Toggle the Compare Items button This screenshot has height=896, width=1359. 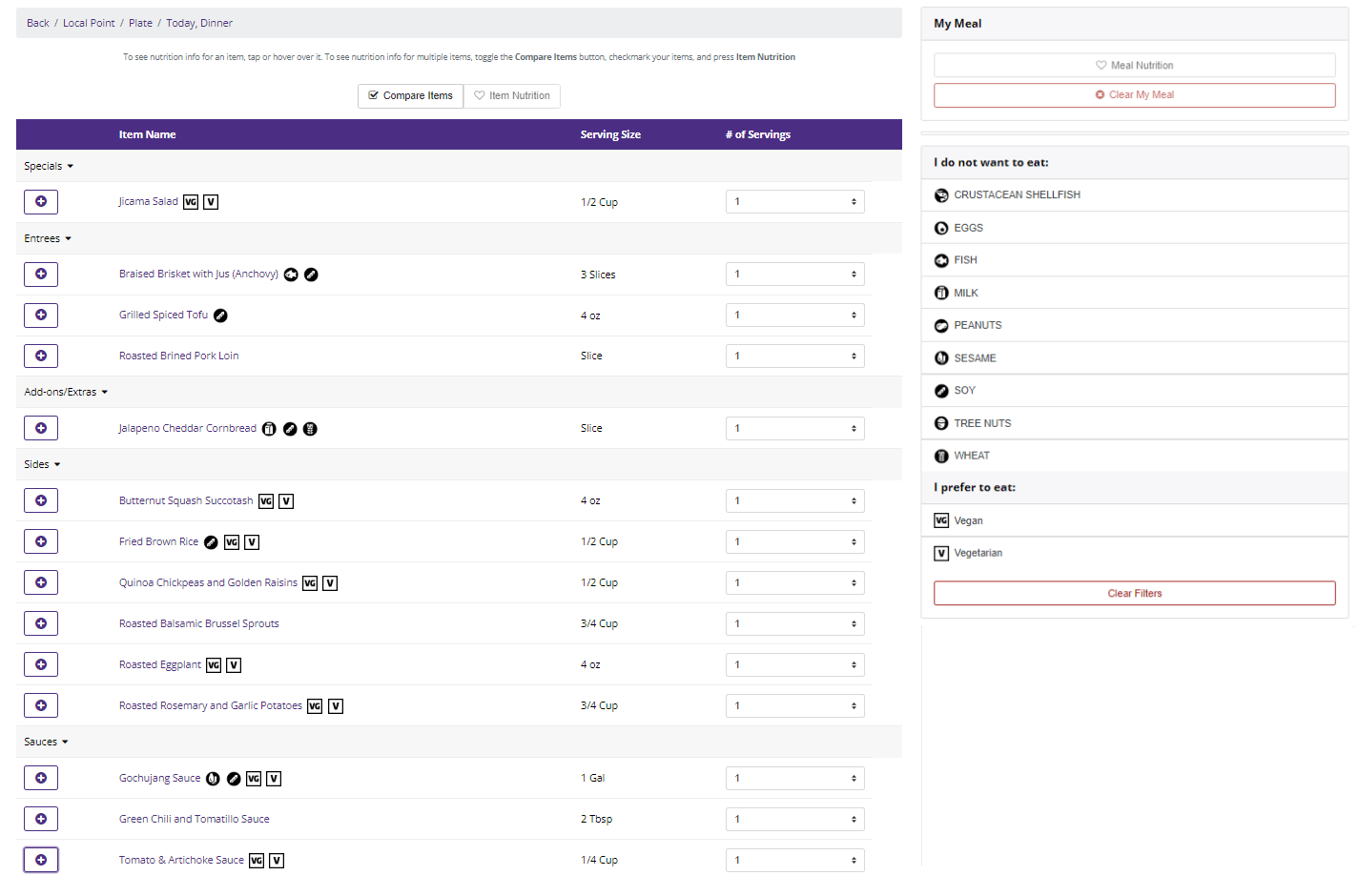pyautogui.click(x=410, y=96)
